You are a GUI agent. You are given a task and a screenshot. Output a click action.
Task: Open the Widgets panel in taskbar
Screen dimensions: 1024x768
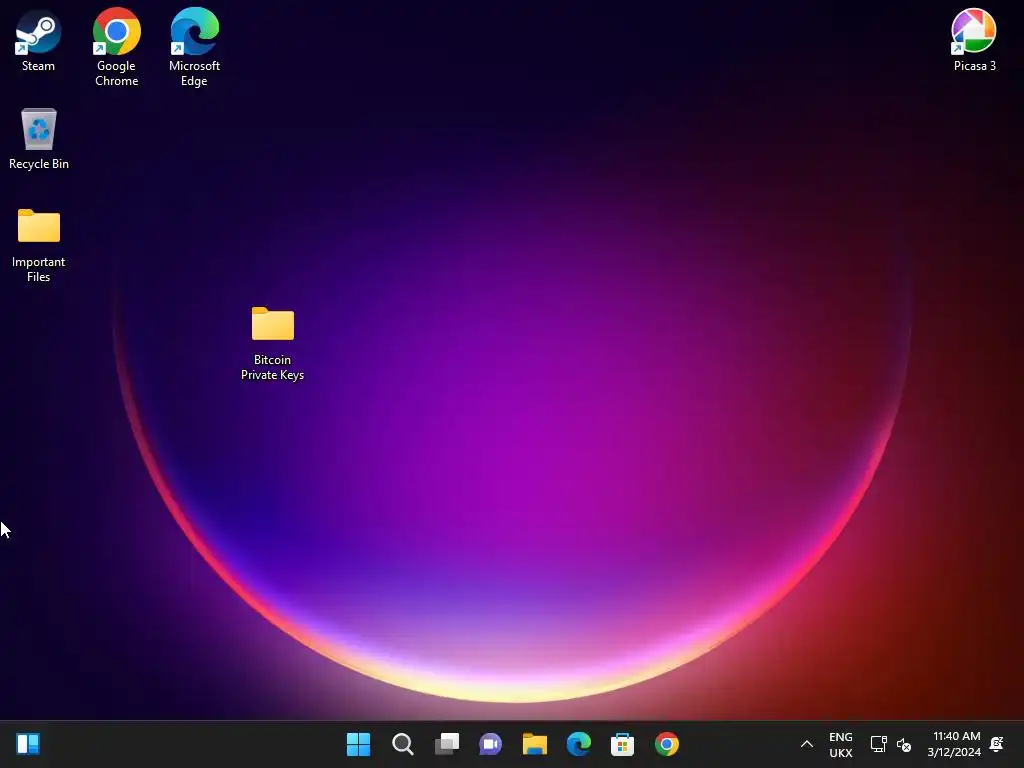coord(28,744)
